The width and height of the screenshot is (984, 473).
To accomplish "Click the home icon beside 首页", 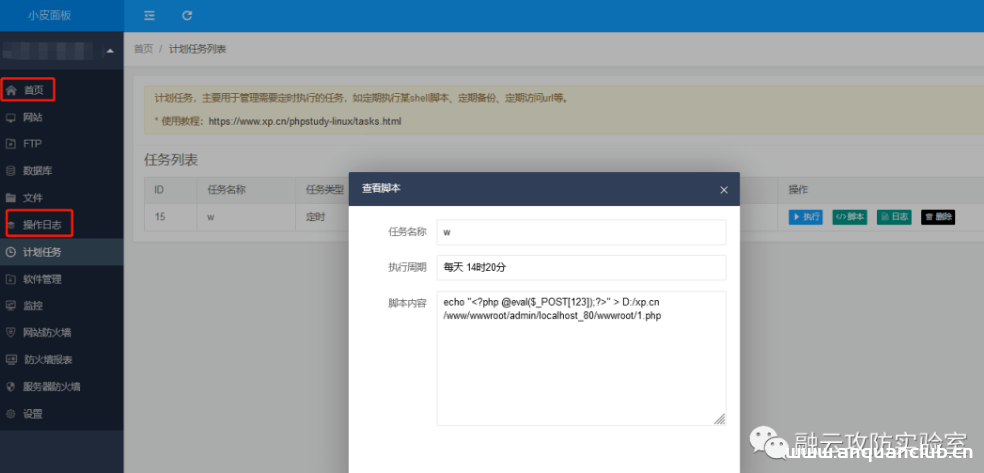I will [11, 90].
